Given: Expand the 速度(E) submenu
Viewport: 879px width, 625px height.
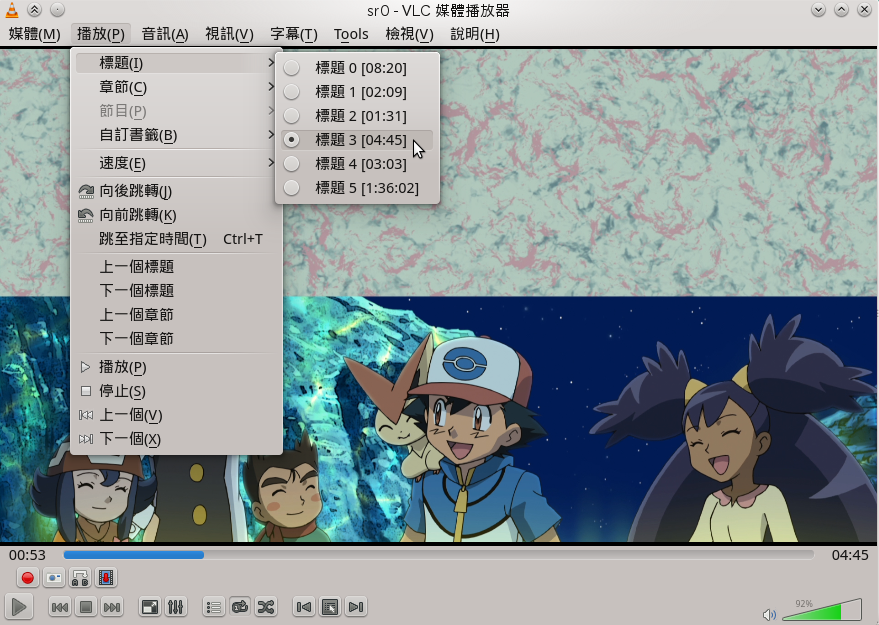Looking at the screenshot, I should pos(177,163).
